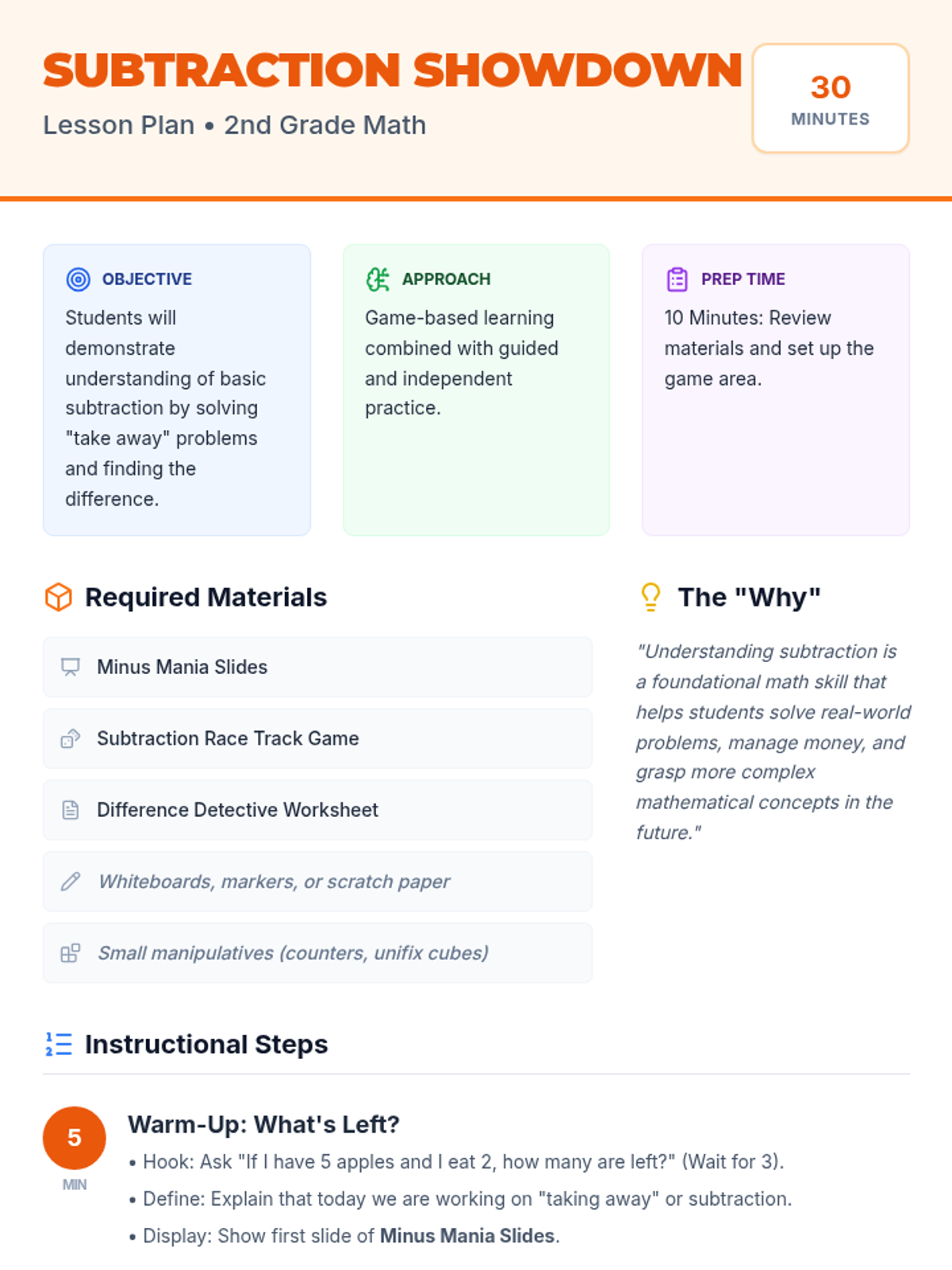
Task: Open the Difference Detective Worksheet item
Action: coord(317,810)
